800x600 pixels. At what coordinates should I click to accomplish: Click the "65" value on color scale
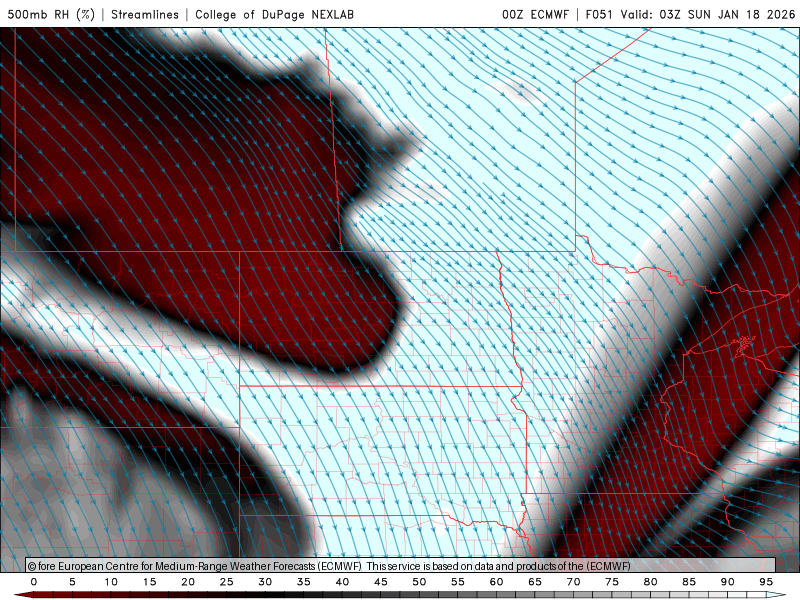[x=535, y=582]
